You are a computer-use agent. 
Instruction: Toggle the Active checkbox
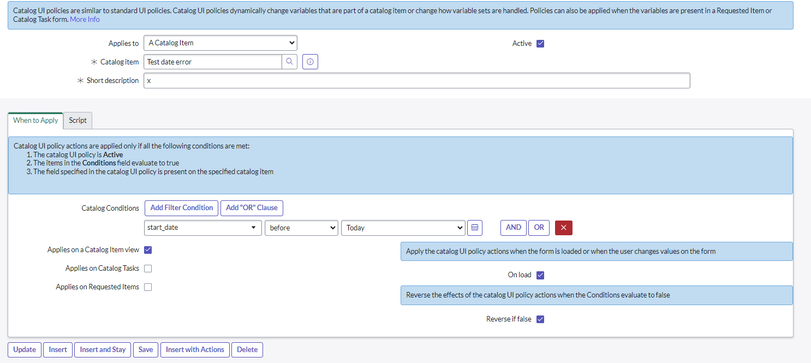[x=540, y=43]
